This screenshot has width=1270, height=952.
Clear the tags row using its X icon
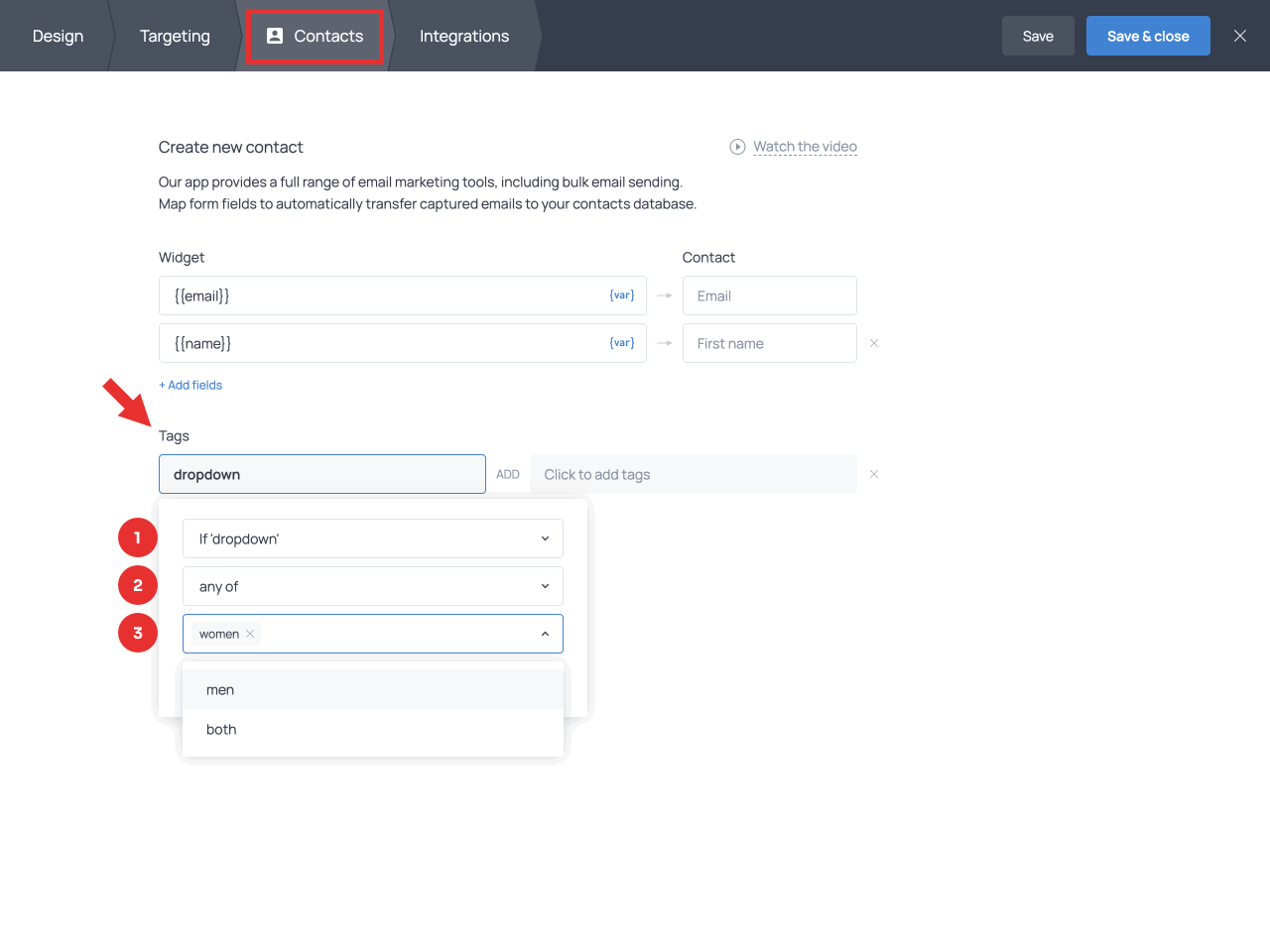point(874,473)
